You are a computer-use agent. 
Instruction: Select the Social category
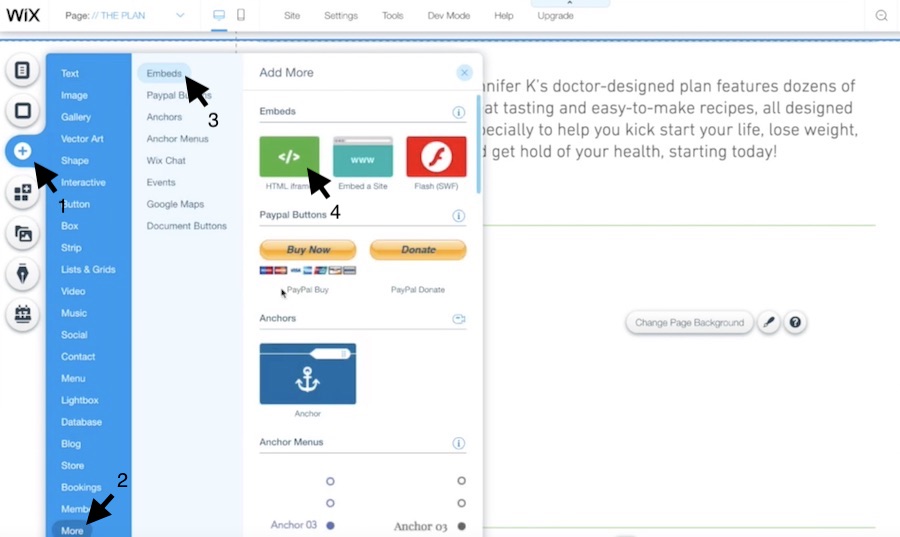tap(74, 335)
